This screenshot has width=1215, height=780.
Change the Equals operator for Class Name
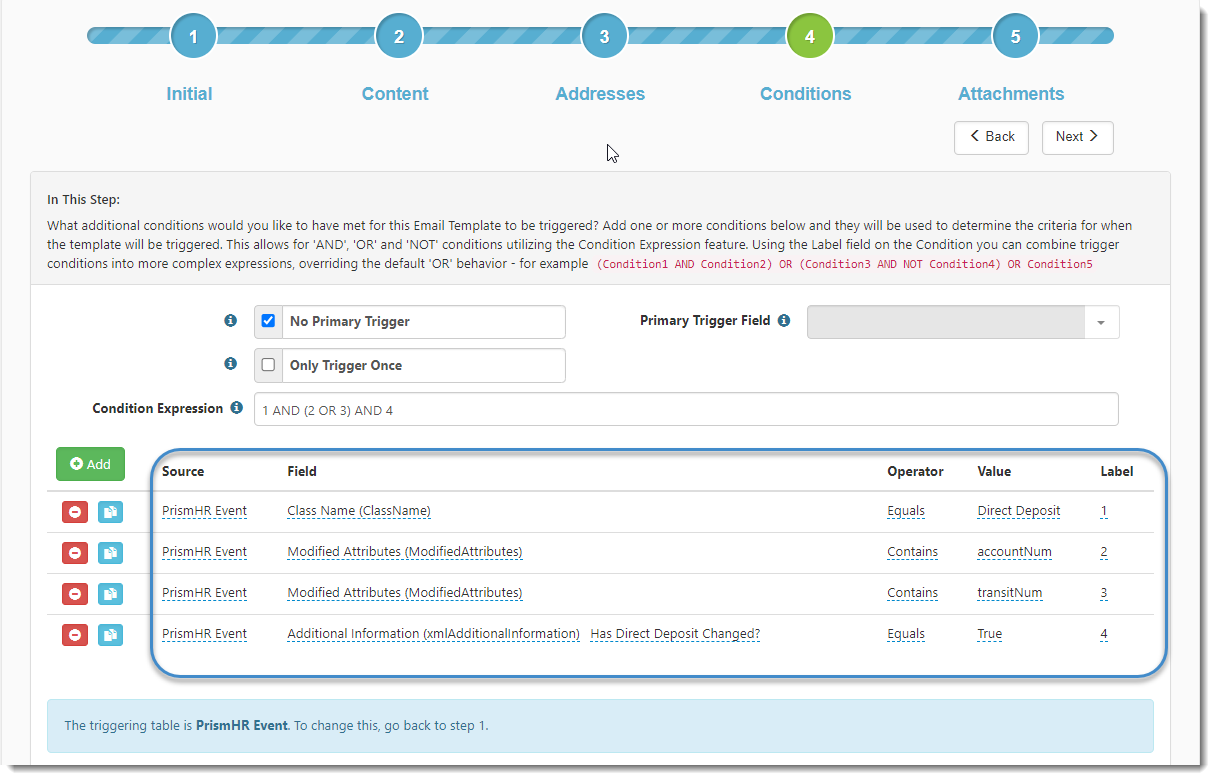(x=905, y=511)
